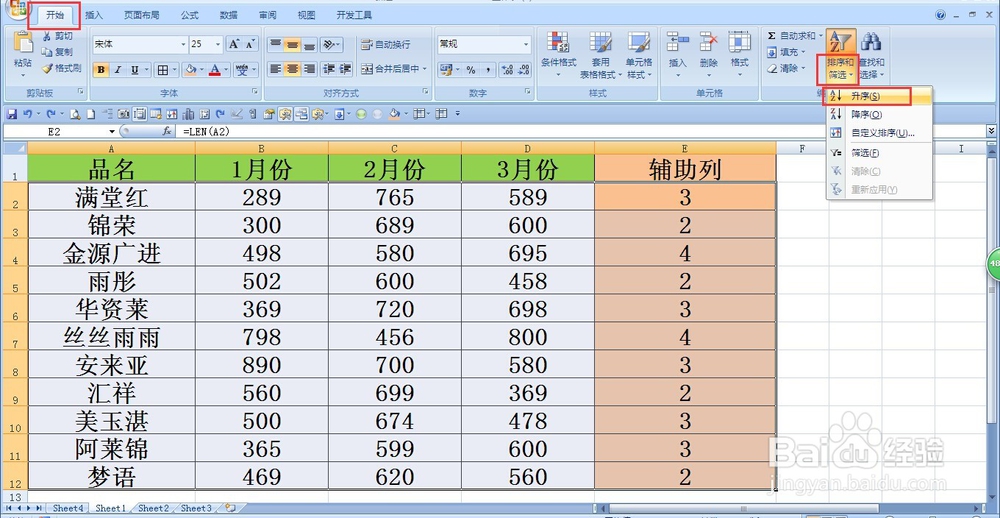Open the number format 常规 dropdown
1000x518 pixels.
coord(526,44)
